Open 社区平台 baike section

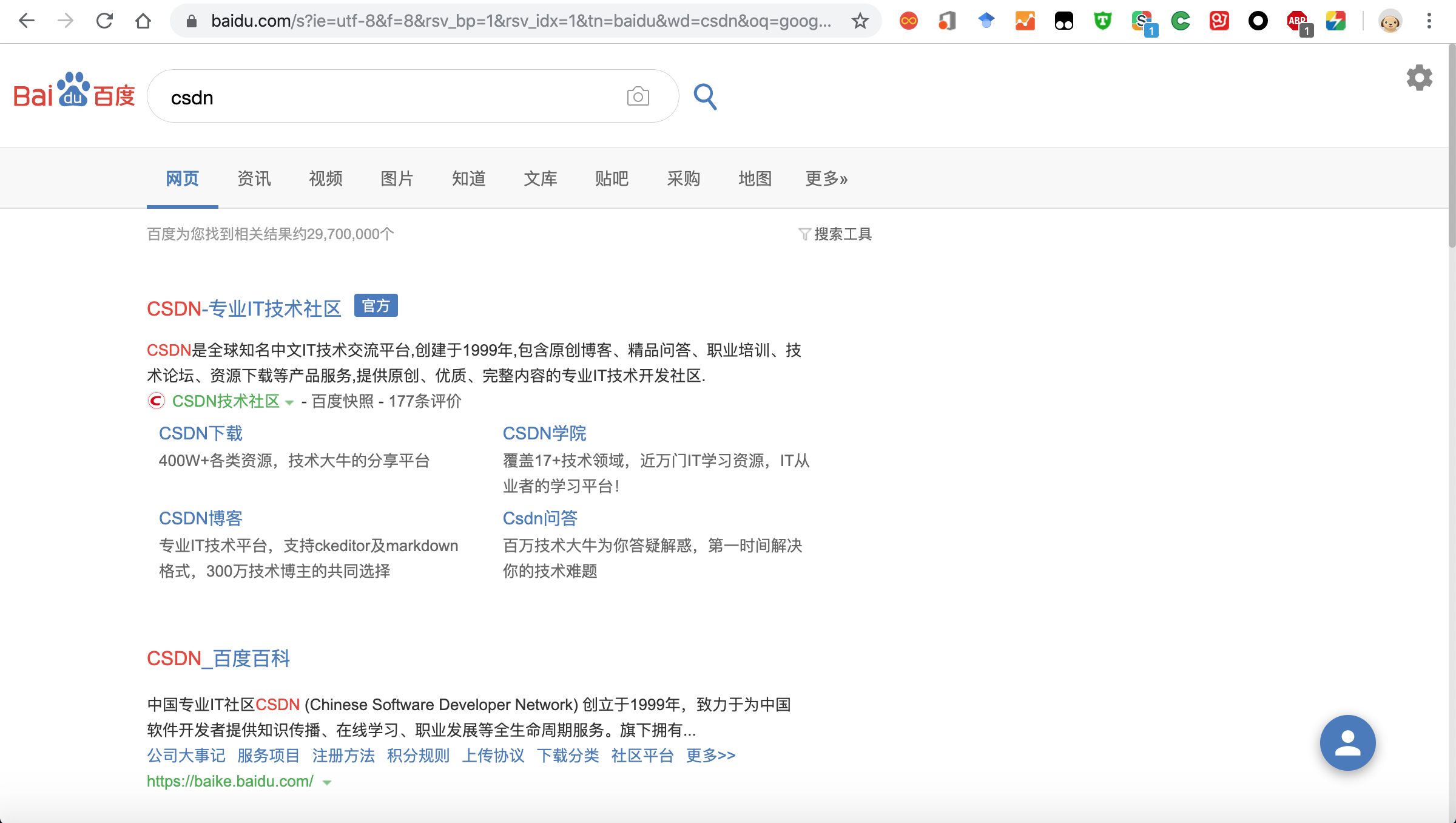pyautogui.click(x=642, y=756)
